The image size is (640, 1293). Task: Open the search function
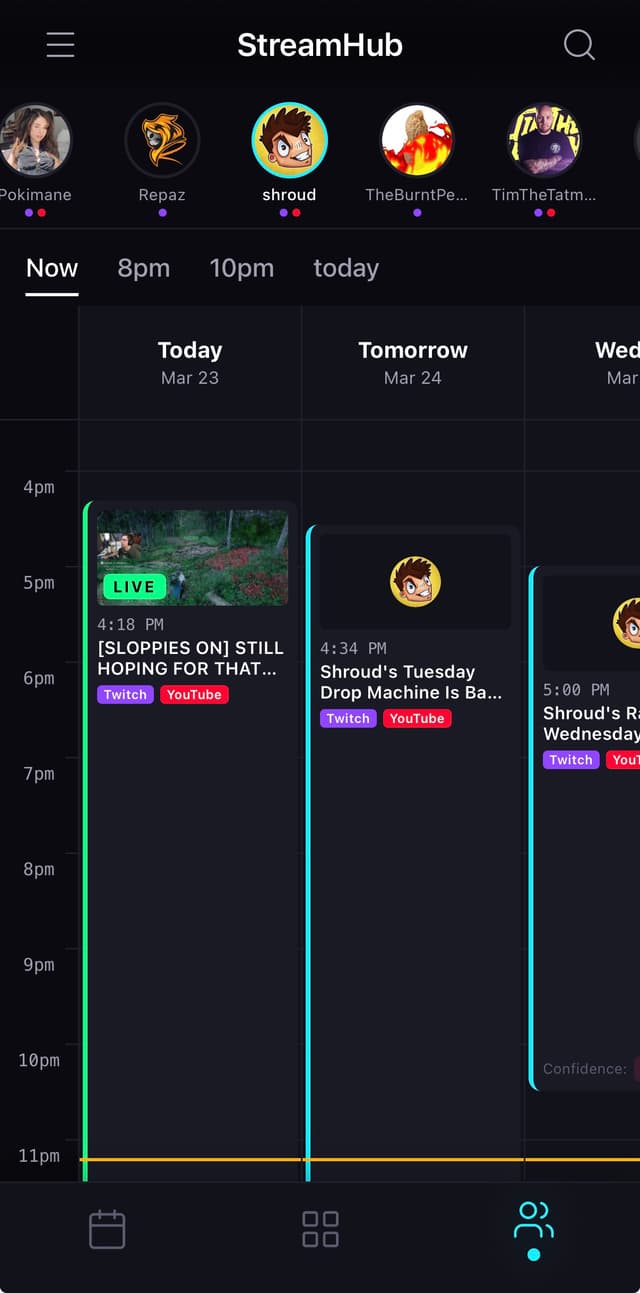[x=578, y=44]
